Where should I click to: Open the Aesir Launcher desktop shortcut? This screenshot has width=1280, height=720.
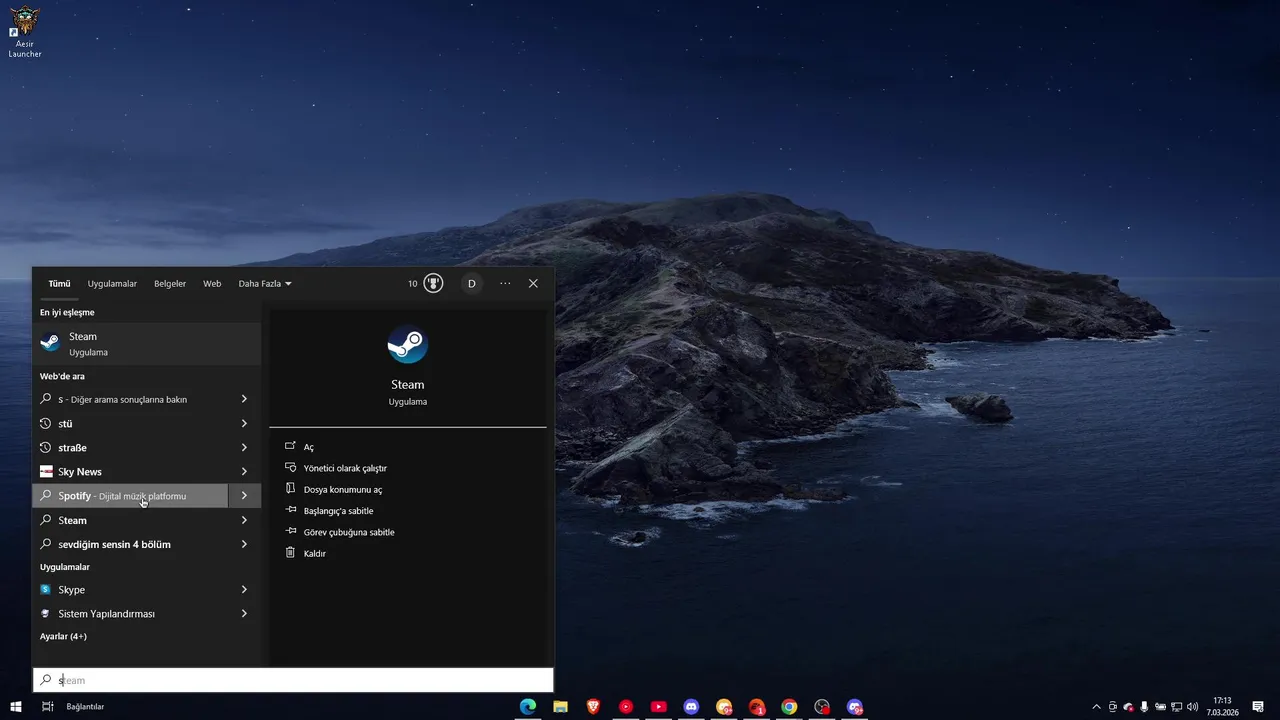point(25,32)
